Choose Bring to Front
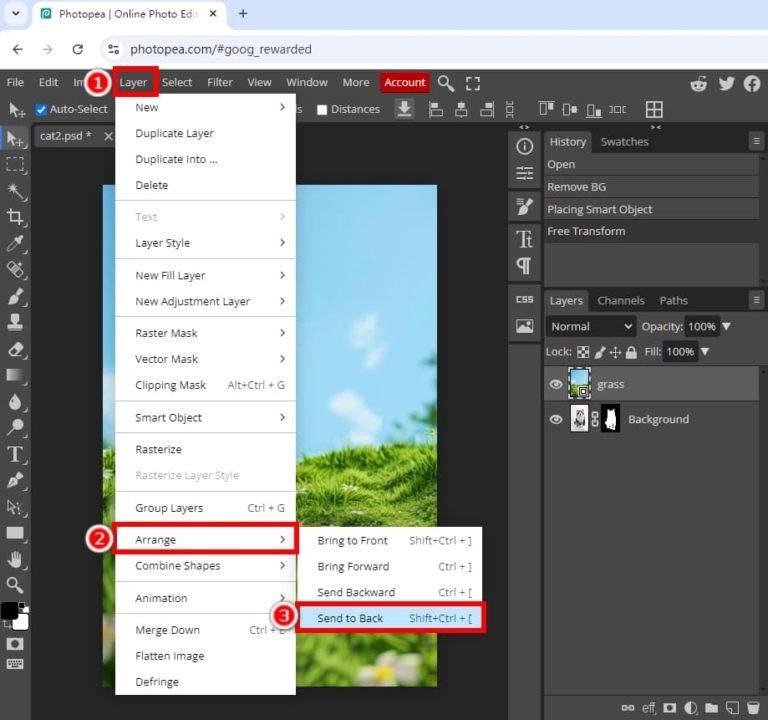The image size is (768, 720). click(390, 540)
